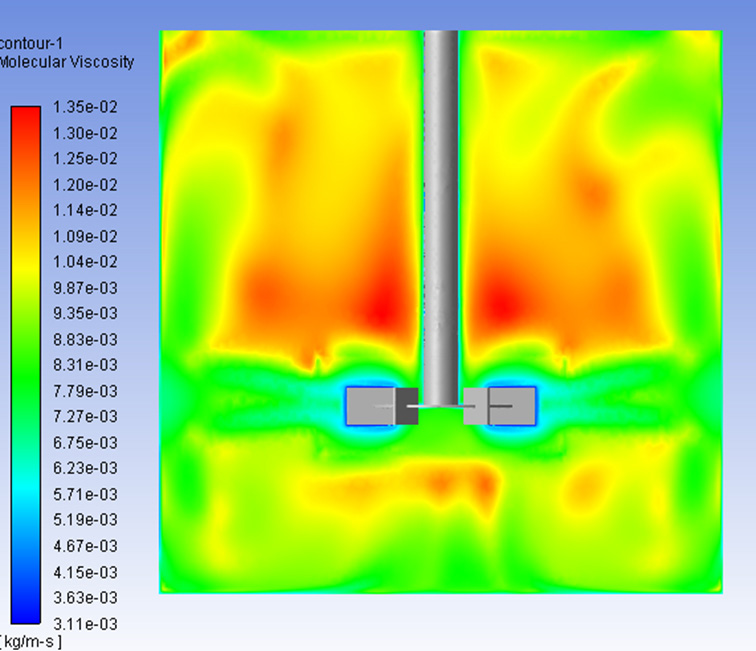
Task: Select the impeller shaft in the viewport
Action: pyautogui.click(x=441, y=218)
